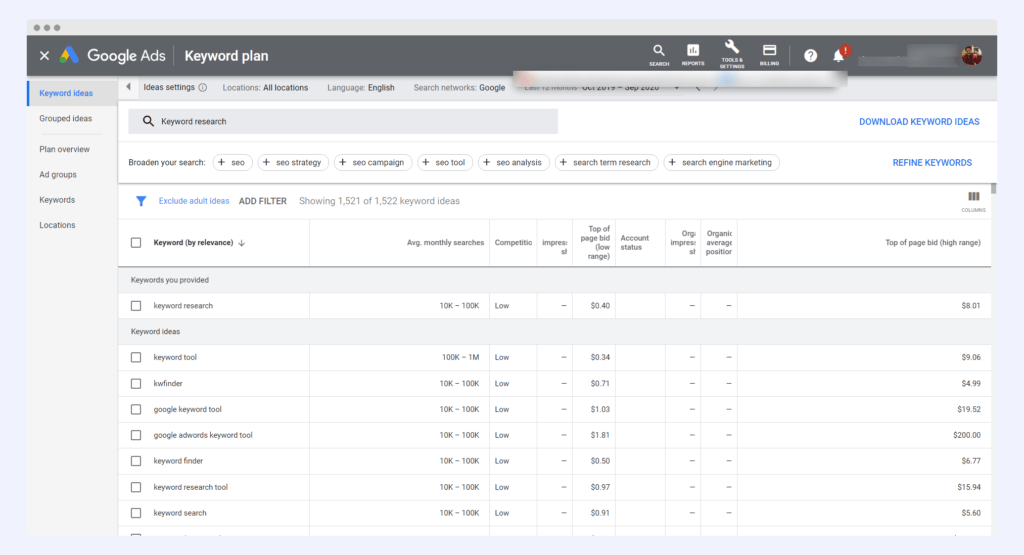The width and height of the screenshot is (1024, 555).
Task: Toggle the select-all keywords checkbox
Action: [136, 243]
